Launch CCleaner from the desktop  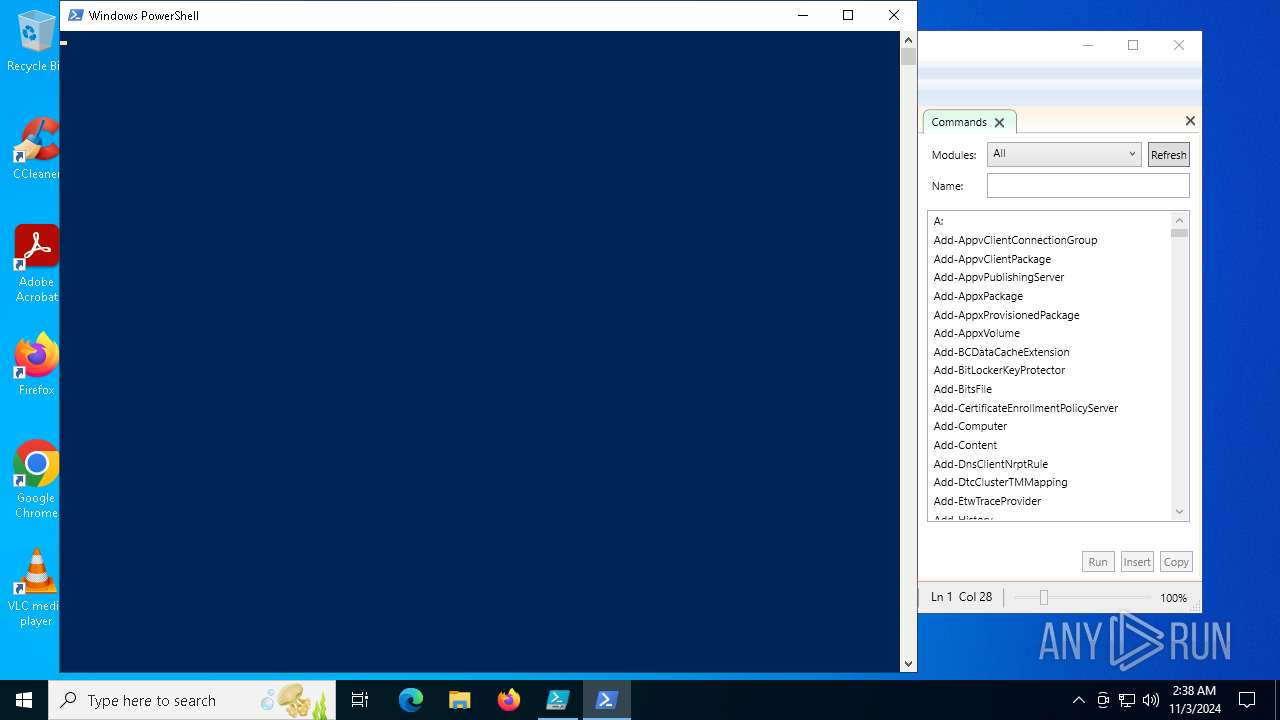click(x=37, y=149)
